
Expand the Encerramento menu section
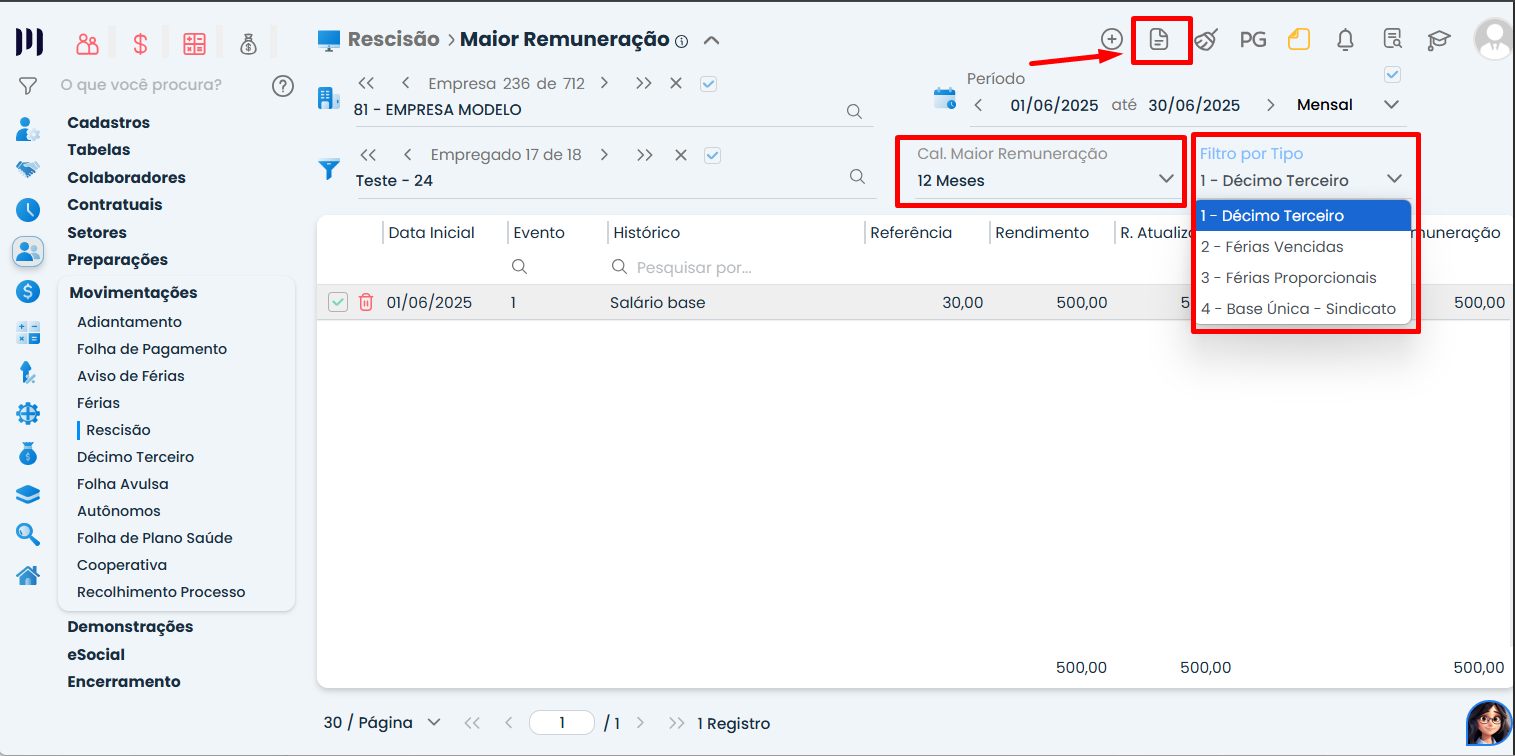(x=124, y=682)
